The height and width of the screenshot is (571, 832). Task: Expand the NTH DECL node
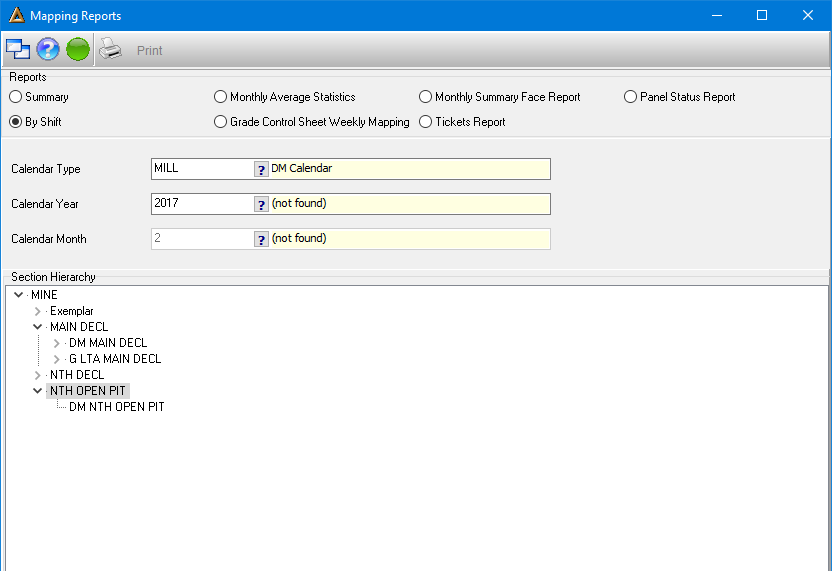click(x=38, y=375)
